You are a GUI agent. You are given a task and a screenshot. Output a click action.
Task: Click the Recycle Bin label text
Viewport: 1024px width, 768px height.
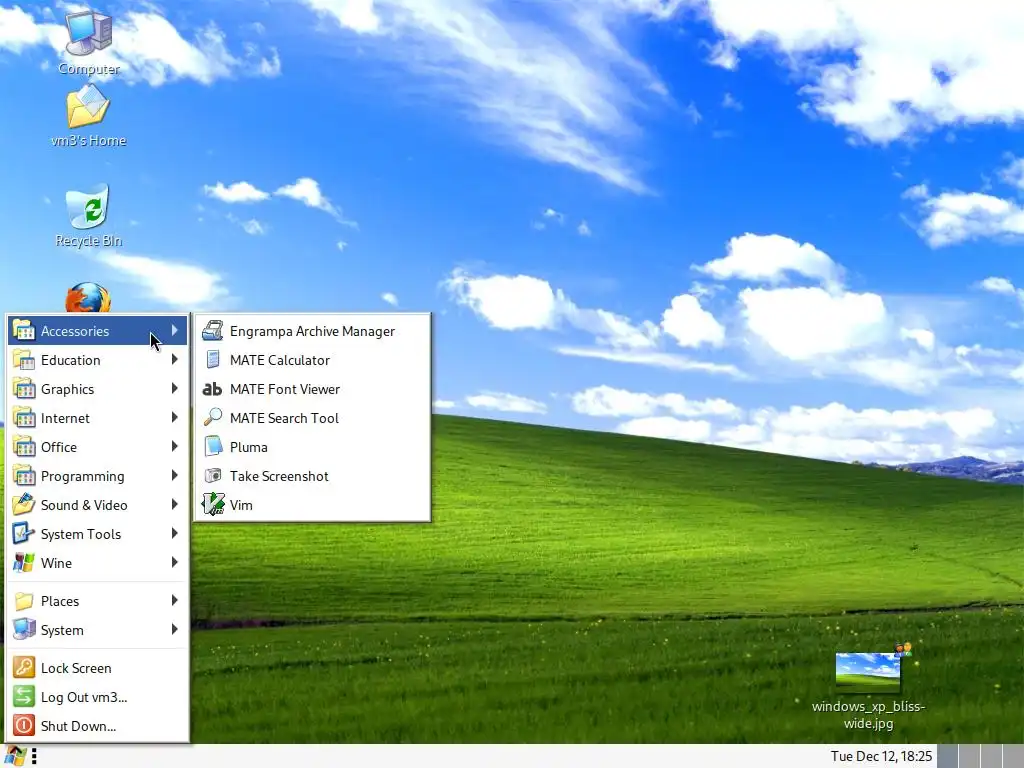[x=89, y=240]
